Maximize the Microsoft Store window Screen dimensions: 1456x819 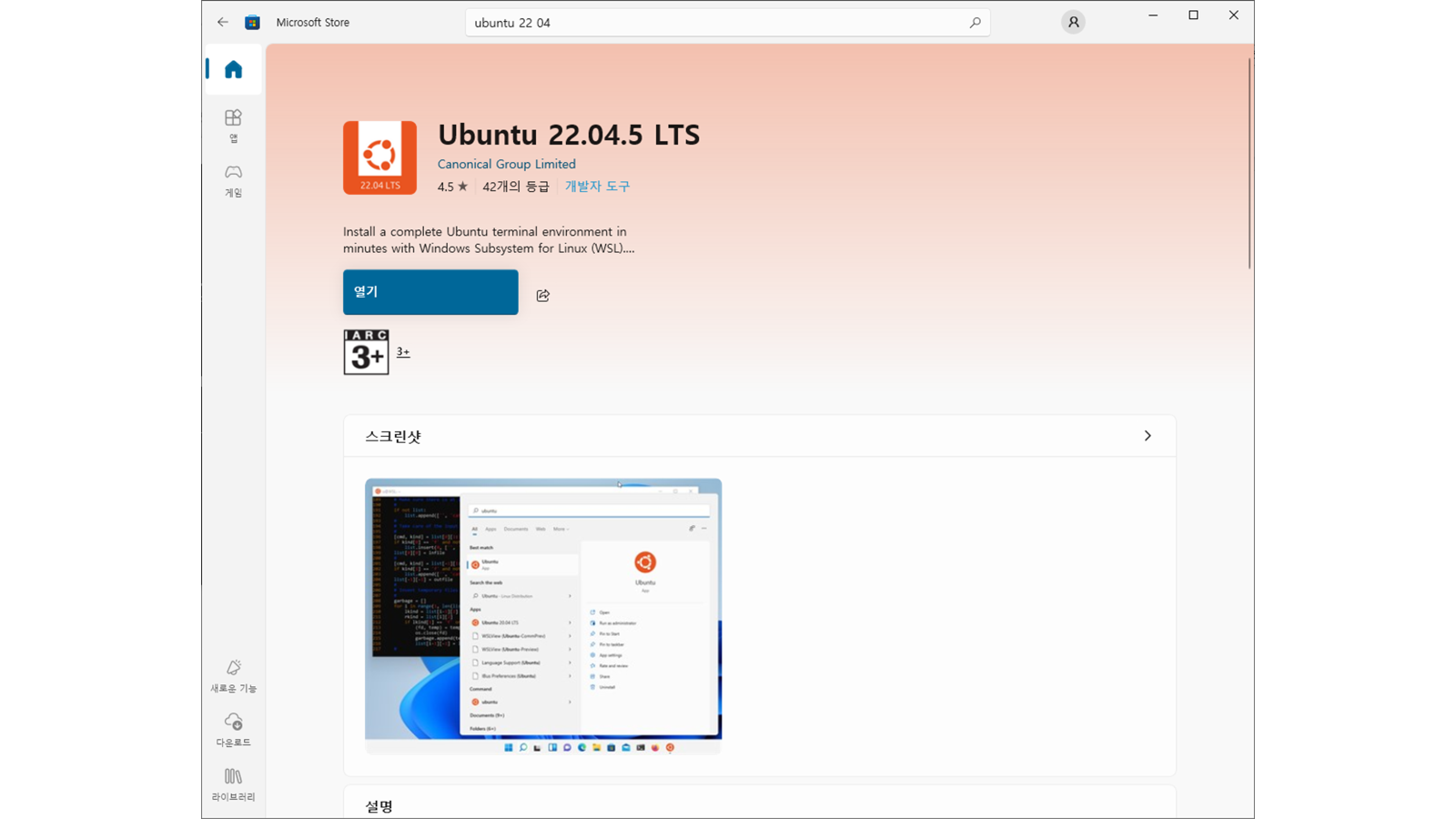1193,15
